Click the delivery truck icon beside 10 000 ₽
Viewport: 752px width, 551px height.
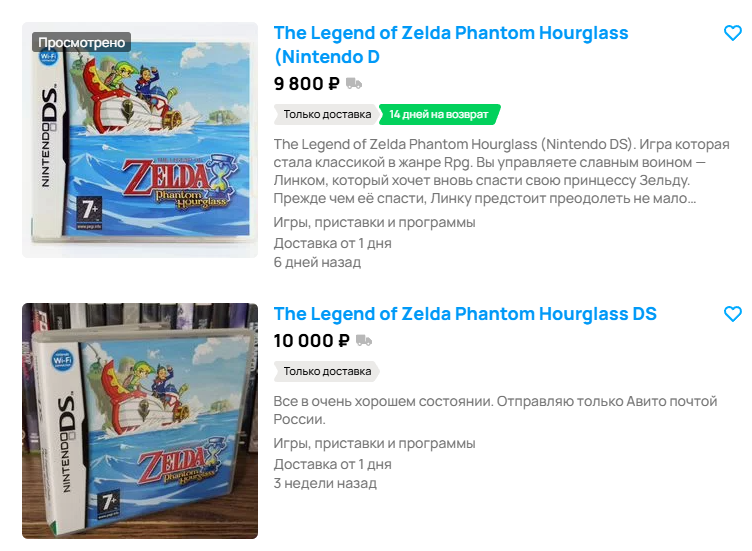[x=363, y=341]
